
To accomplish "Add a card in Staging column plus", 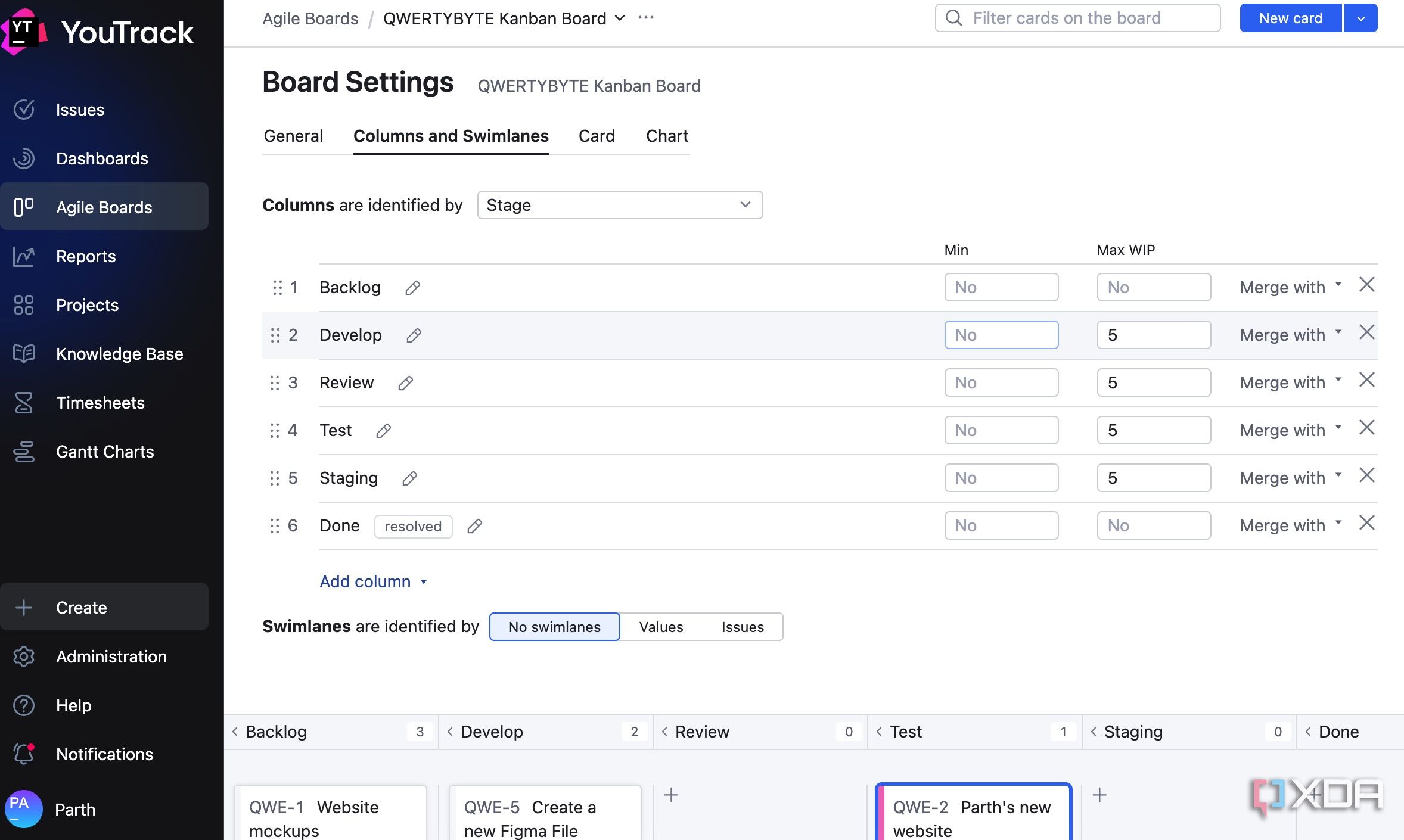I will click(1099, 795).
